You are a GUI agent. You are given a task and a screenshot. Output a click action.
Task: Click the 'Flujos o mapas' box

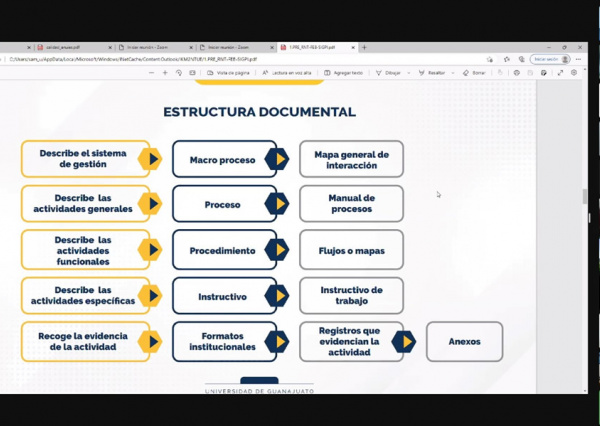coord(351,250)
